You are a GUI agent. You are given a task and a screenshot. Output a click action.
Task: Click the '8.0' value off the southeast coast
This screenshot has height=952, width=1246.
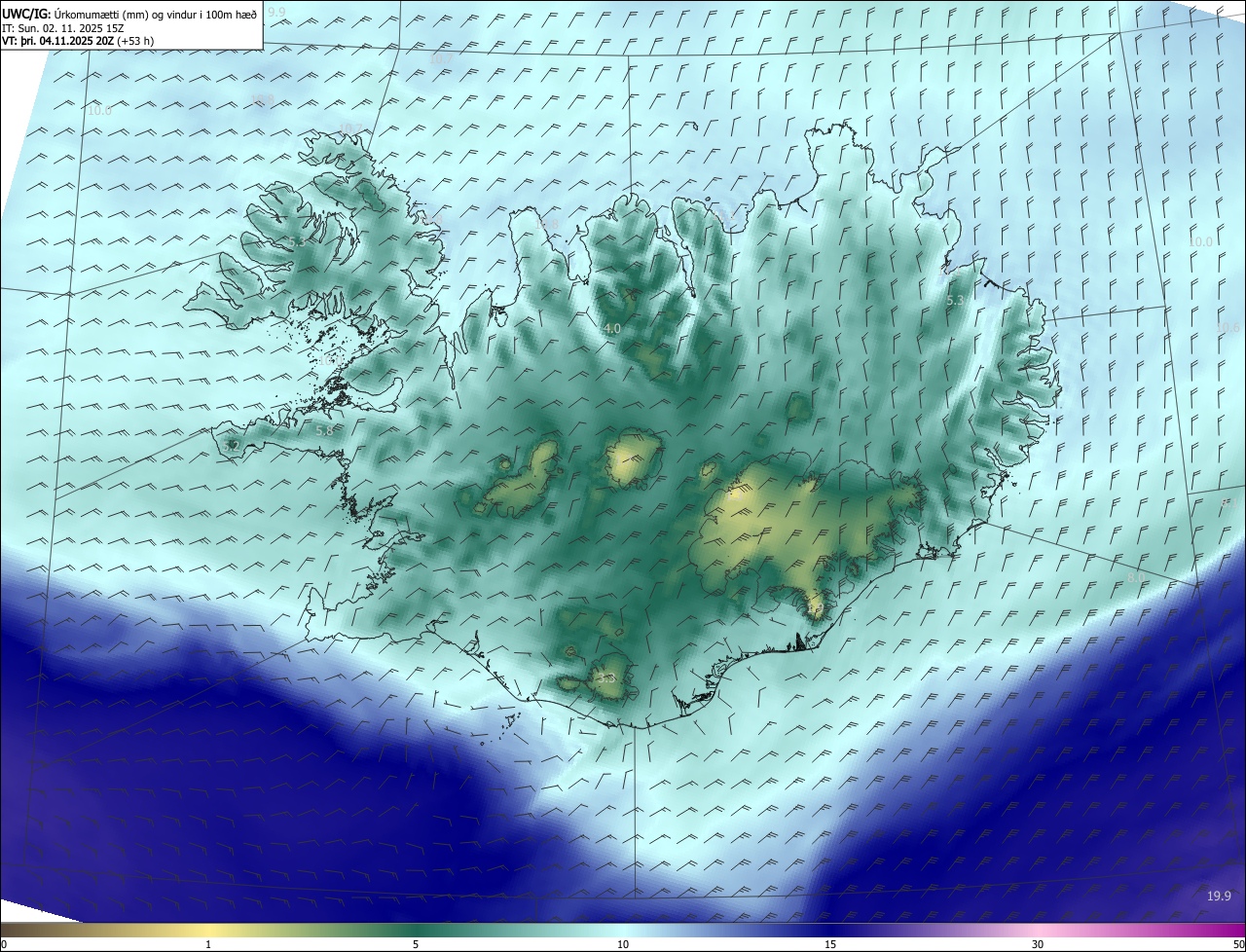(x=1135, y=578)
